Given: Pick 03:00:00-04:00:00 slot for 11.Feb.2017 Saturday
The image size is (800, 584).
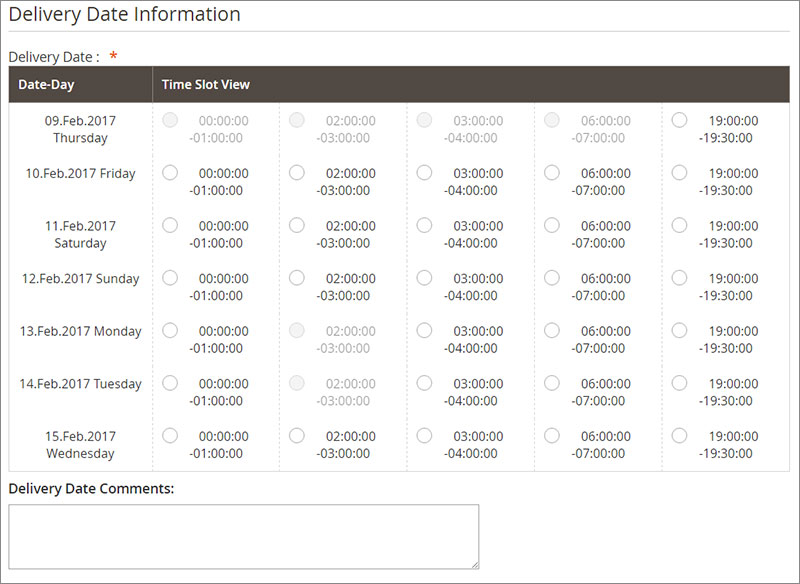Looking at the screenshot, I should click(424, 225).
